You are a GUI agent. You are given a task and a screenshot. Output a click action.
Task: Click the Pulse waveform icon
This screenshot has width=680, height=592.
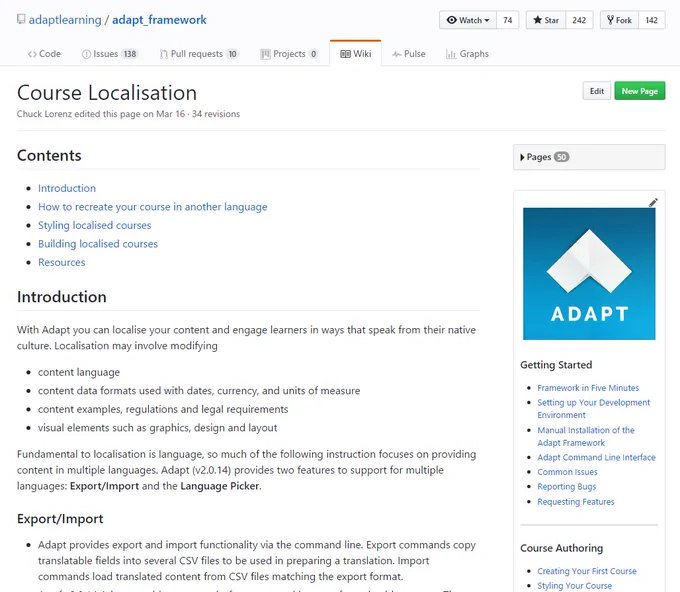396,54
